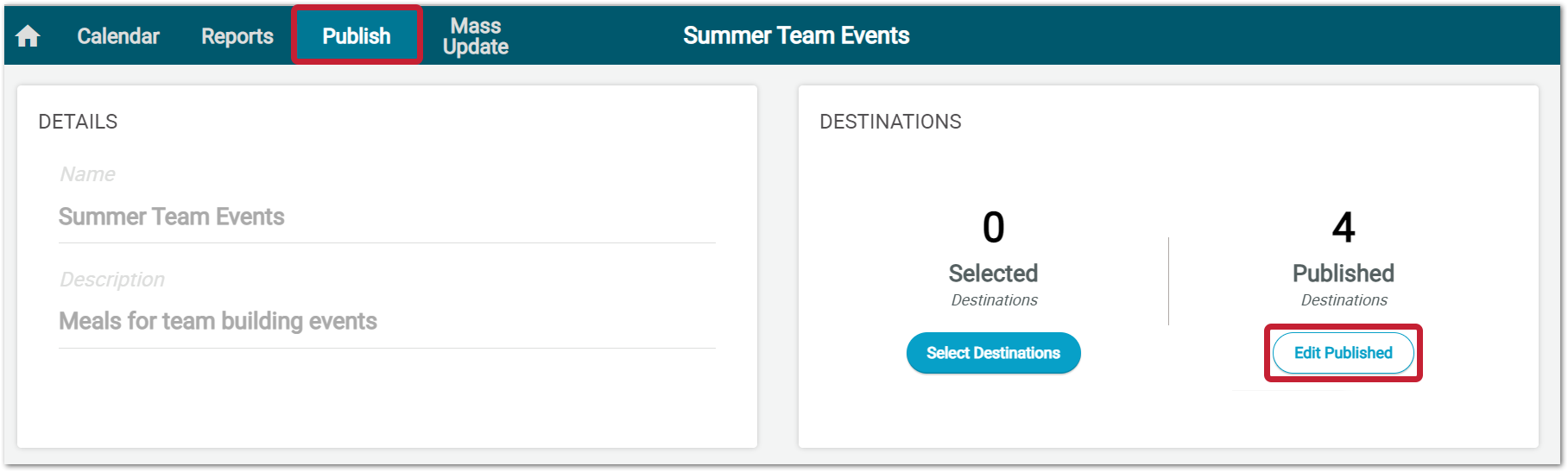1568x472 pixels.
Task: Click the Name field label
Action: coord(87,174)
